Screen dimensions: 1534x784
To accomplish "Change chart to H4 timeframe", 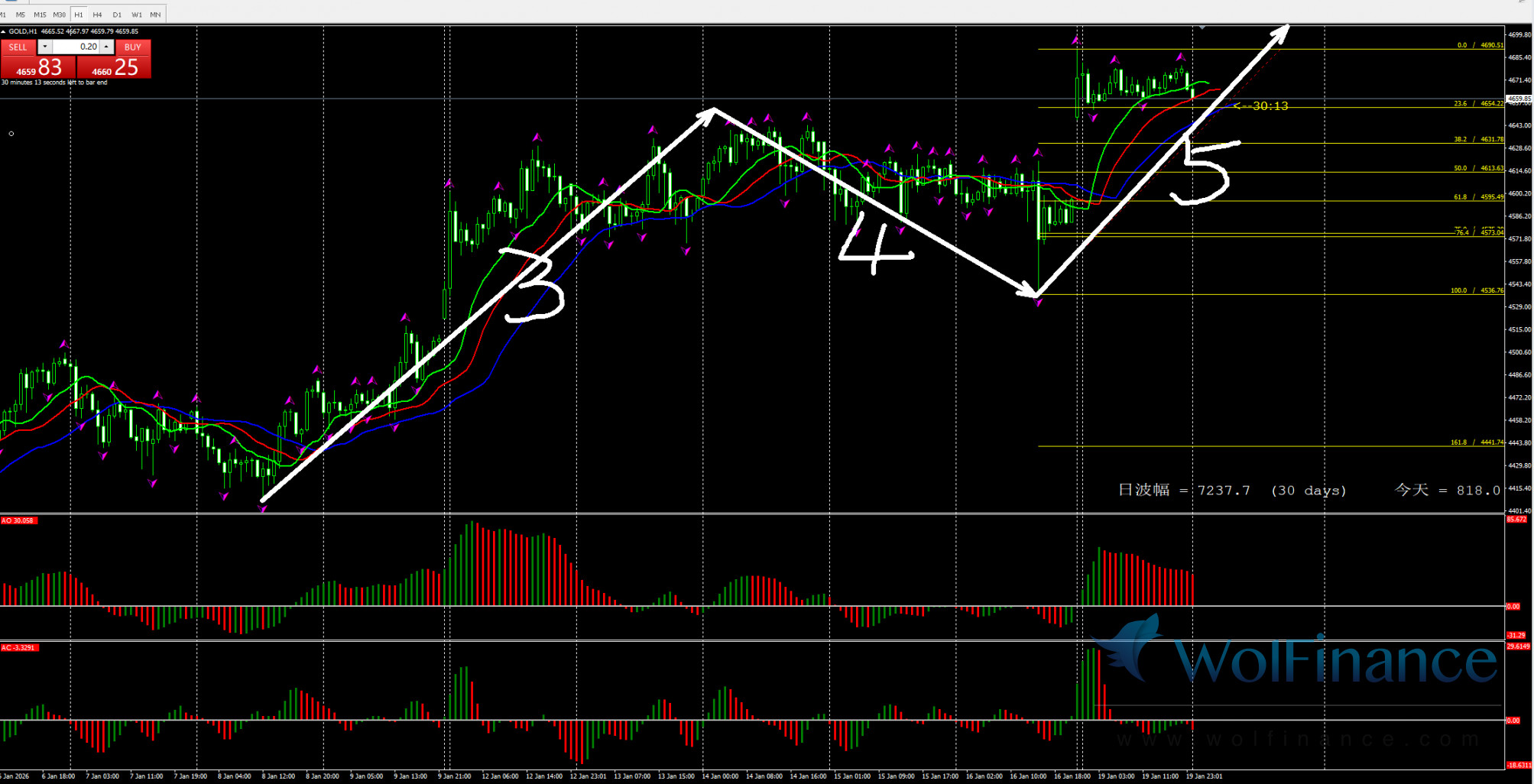I will tap(97, 15).
